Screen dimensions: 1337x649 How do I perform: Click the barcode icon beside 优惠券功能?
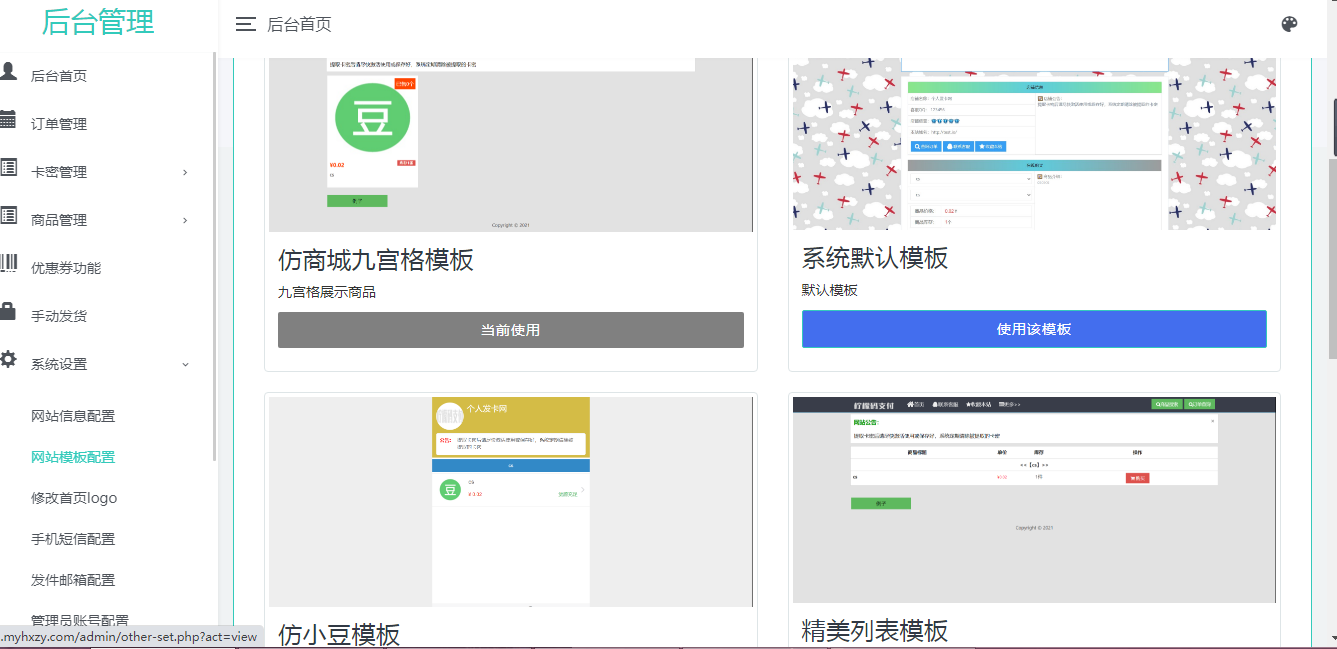tap(8, 263)
